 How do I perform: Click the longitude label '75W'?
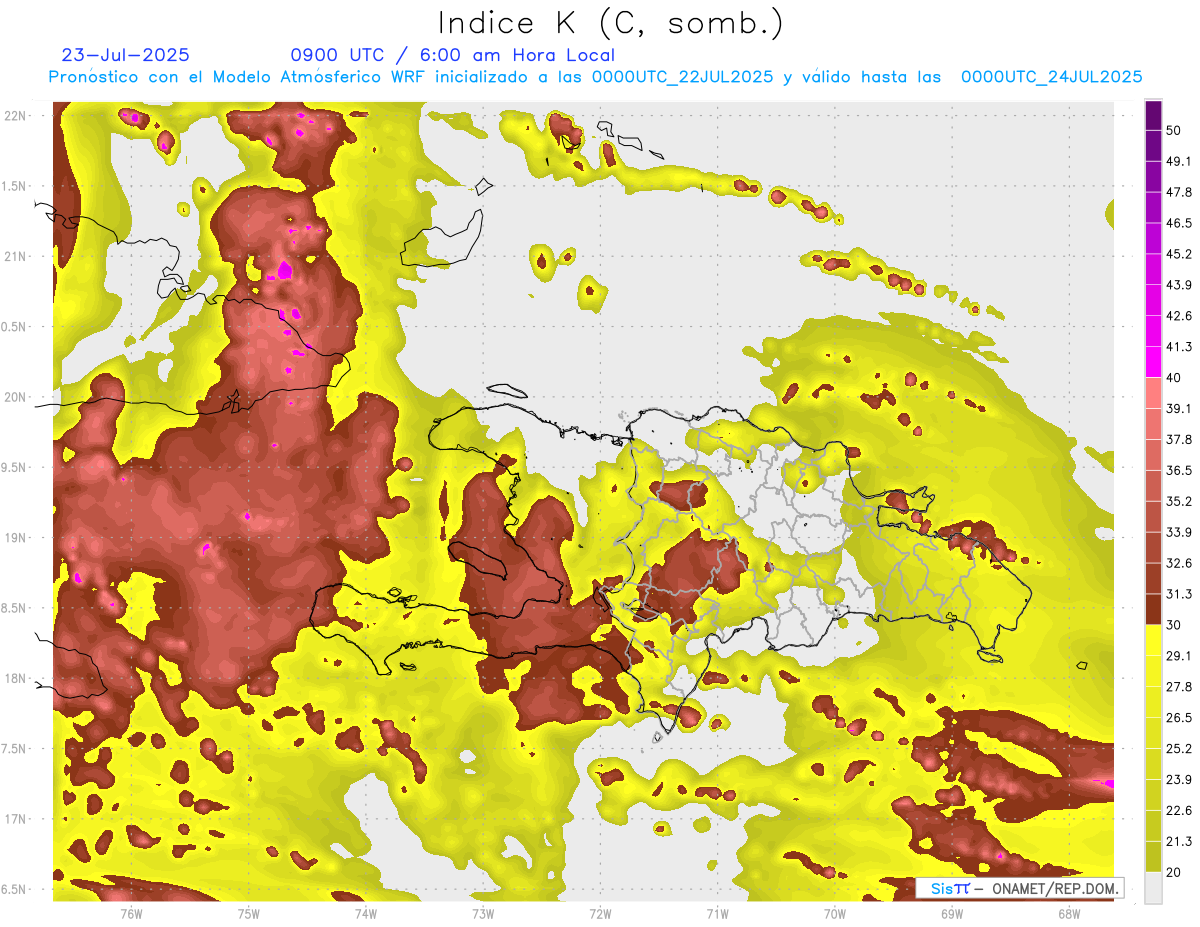coord(248,913)
